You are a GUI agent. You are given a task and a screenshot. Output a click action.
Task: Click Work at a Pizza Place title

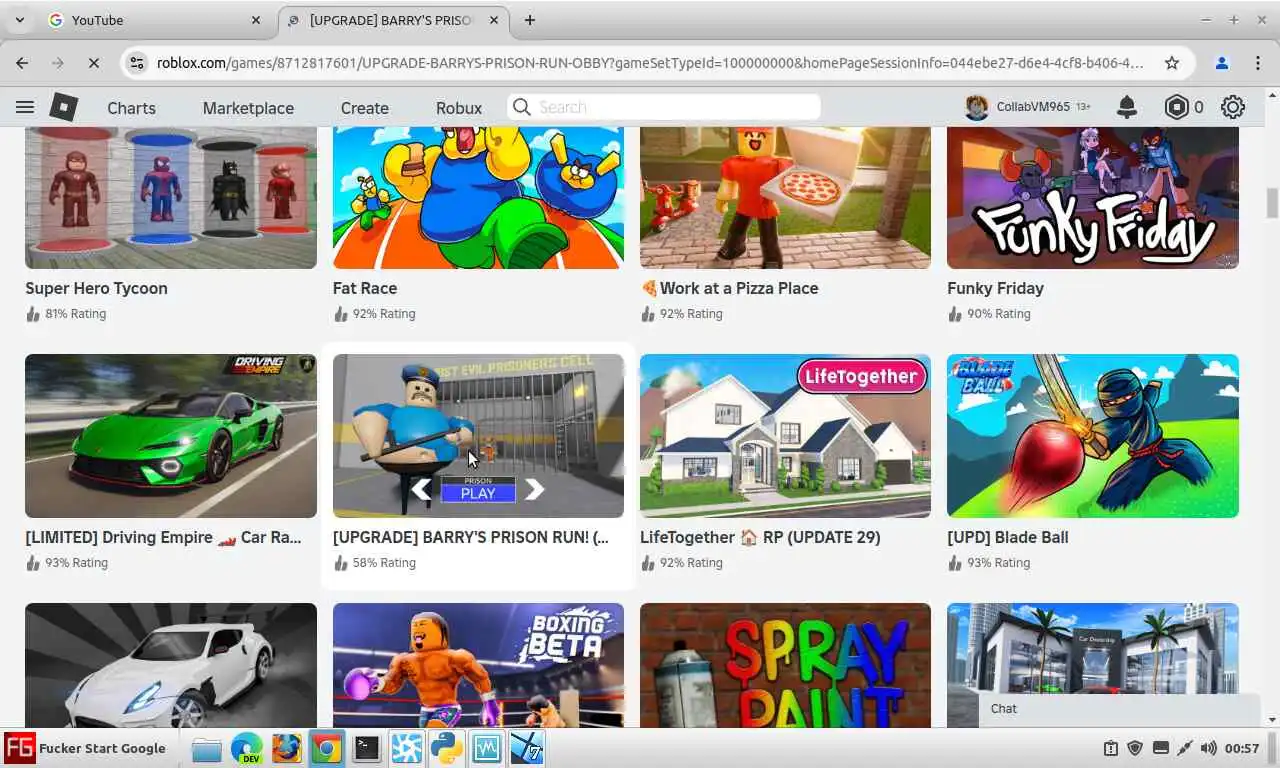[730, 288]
